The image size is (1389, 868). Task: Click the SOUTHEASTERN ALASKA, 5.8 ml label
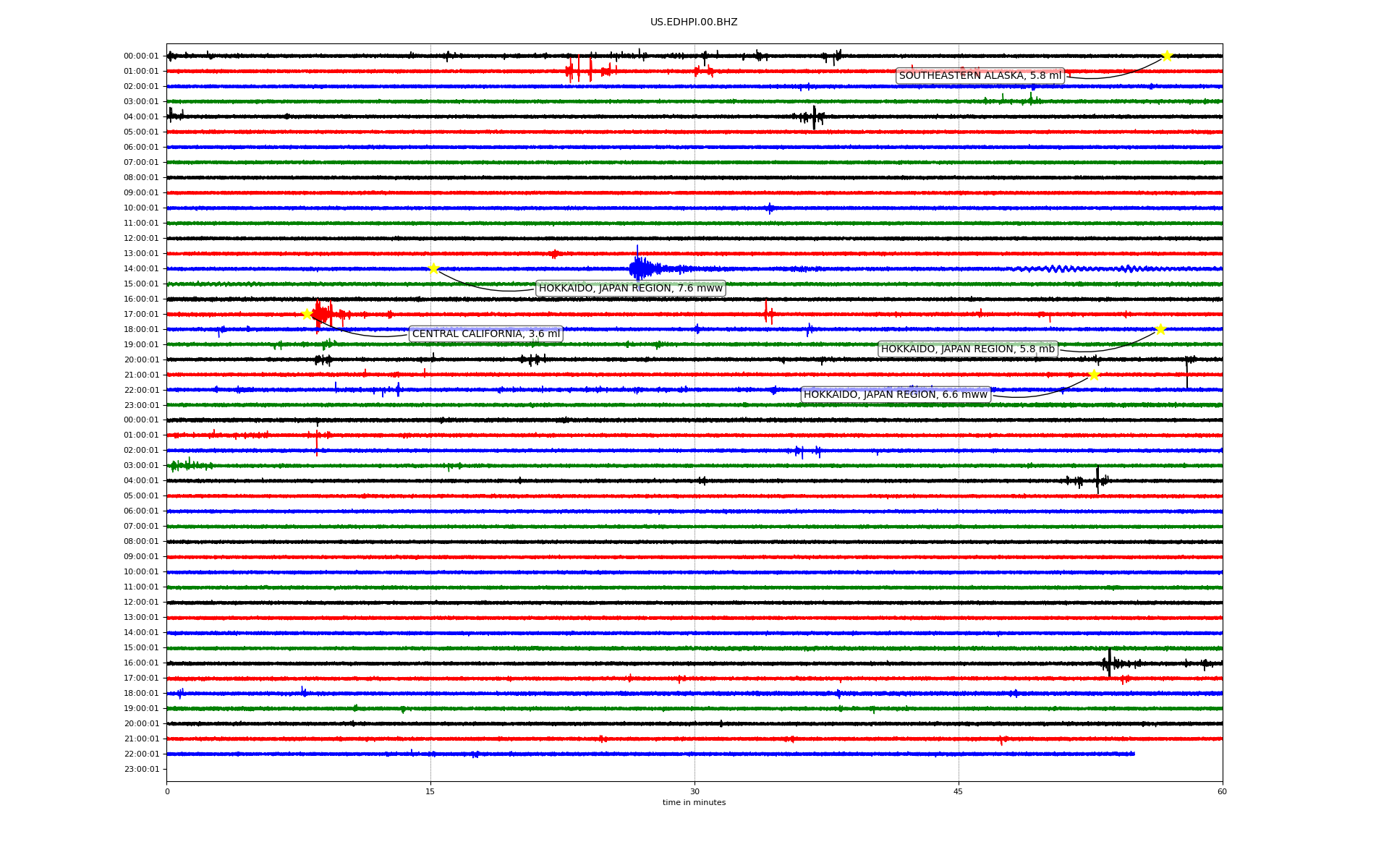point(980,76)
